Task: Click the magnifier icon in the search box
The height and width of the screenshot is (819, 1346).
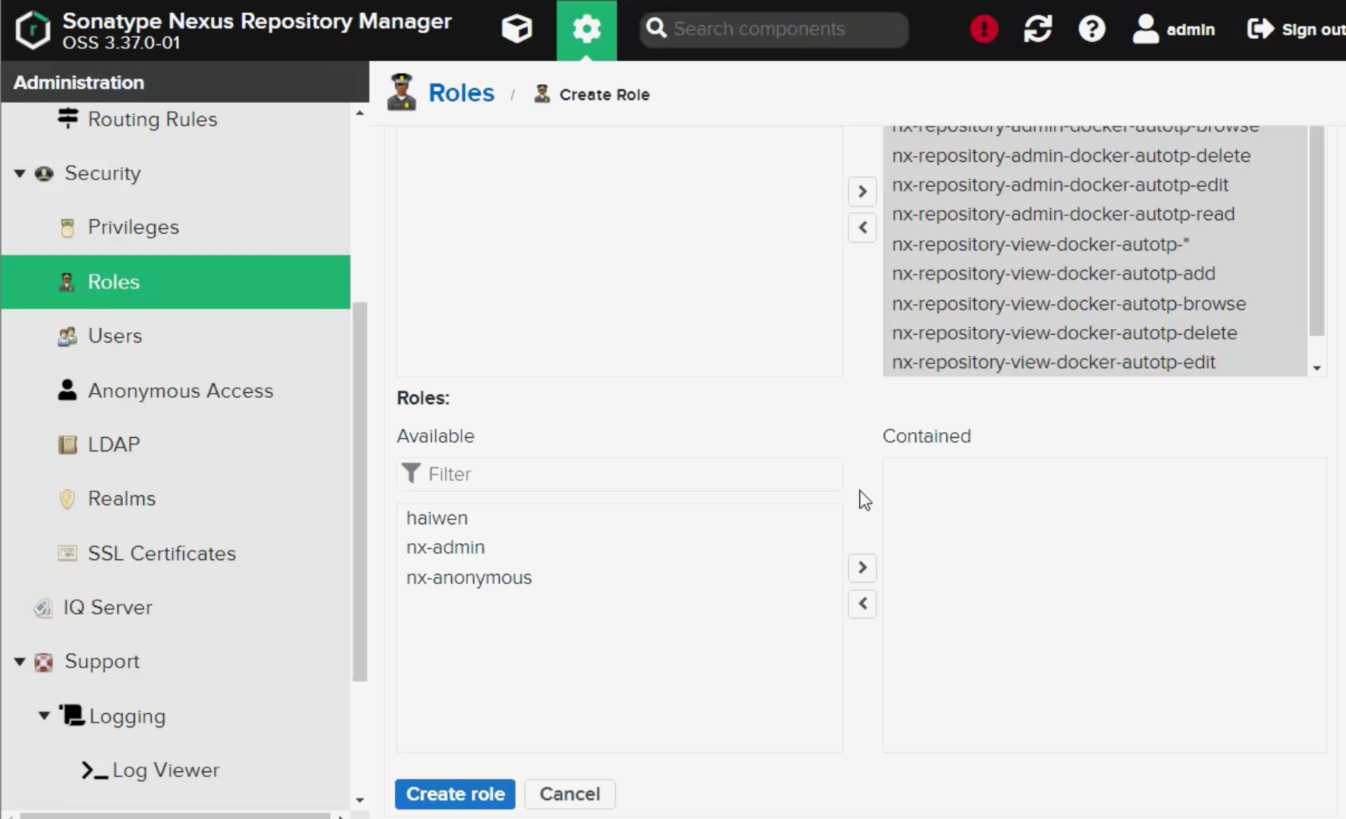Action: point(656,29)
